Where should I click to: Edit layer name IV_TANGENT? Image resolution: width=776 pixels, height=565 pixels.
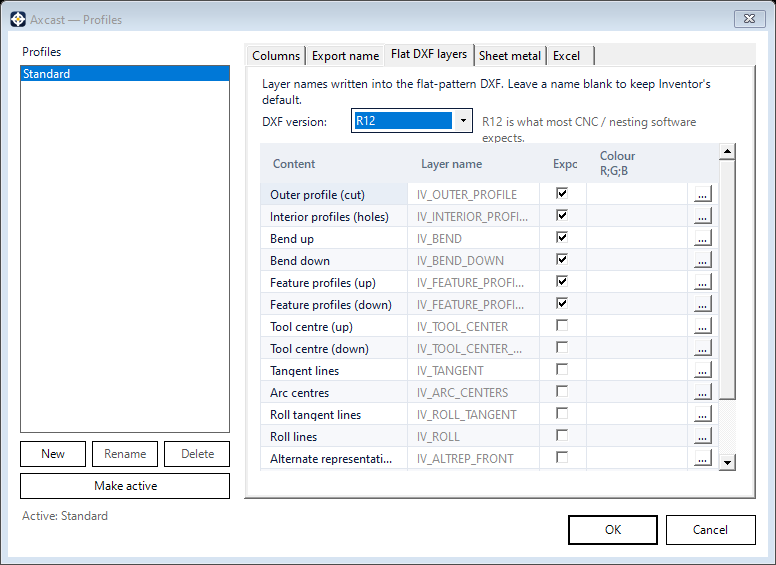(473, 371)
